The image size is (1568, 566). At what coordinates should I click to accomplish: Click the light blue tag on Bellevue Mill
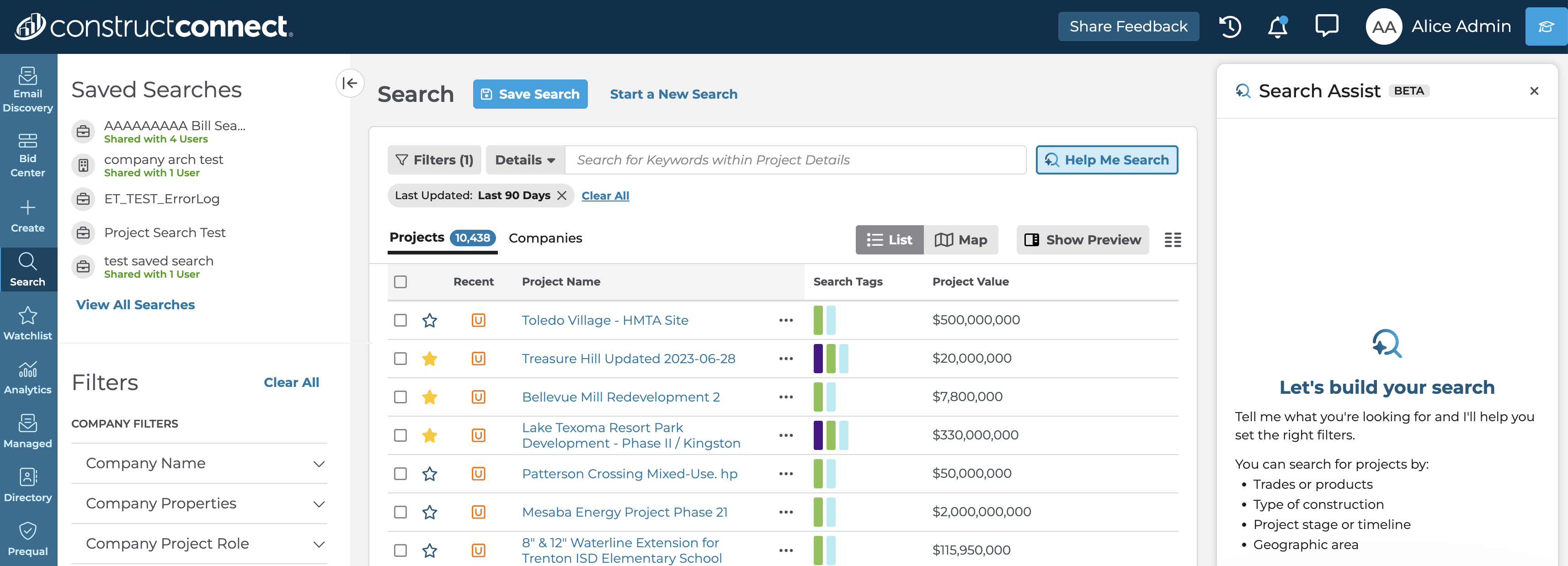(831, 397)
